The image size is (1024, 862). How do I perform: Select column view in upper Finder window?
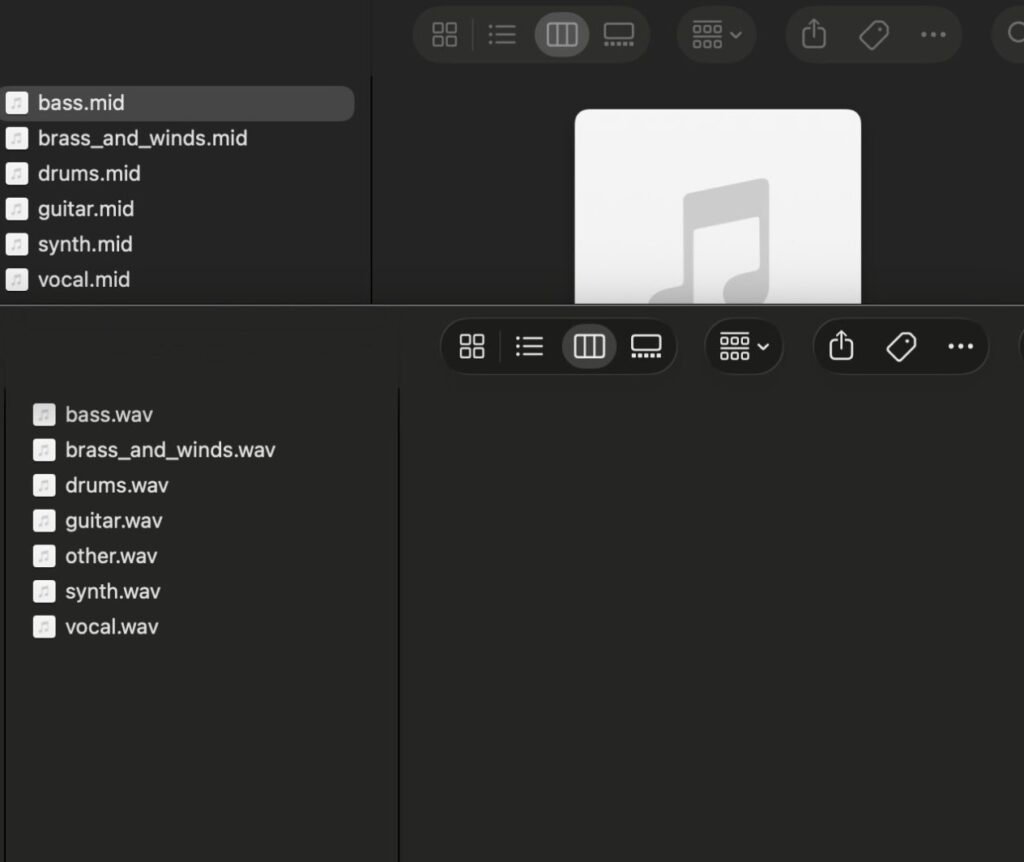pos(562,35)
